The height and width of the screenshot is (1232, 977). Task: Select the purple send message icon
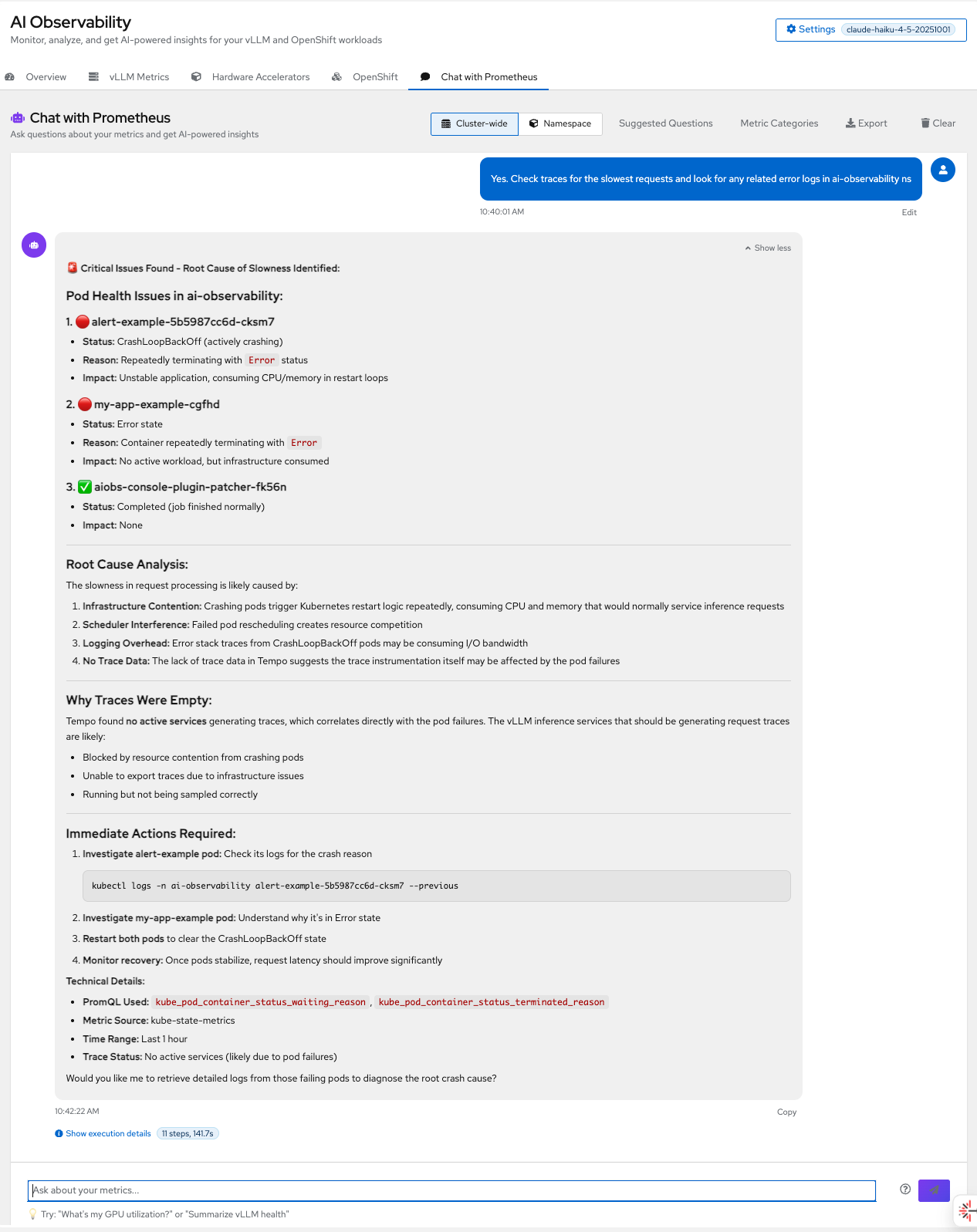coord(934,1190)
